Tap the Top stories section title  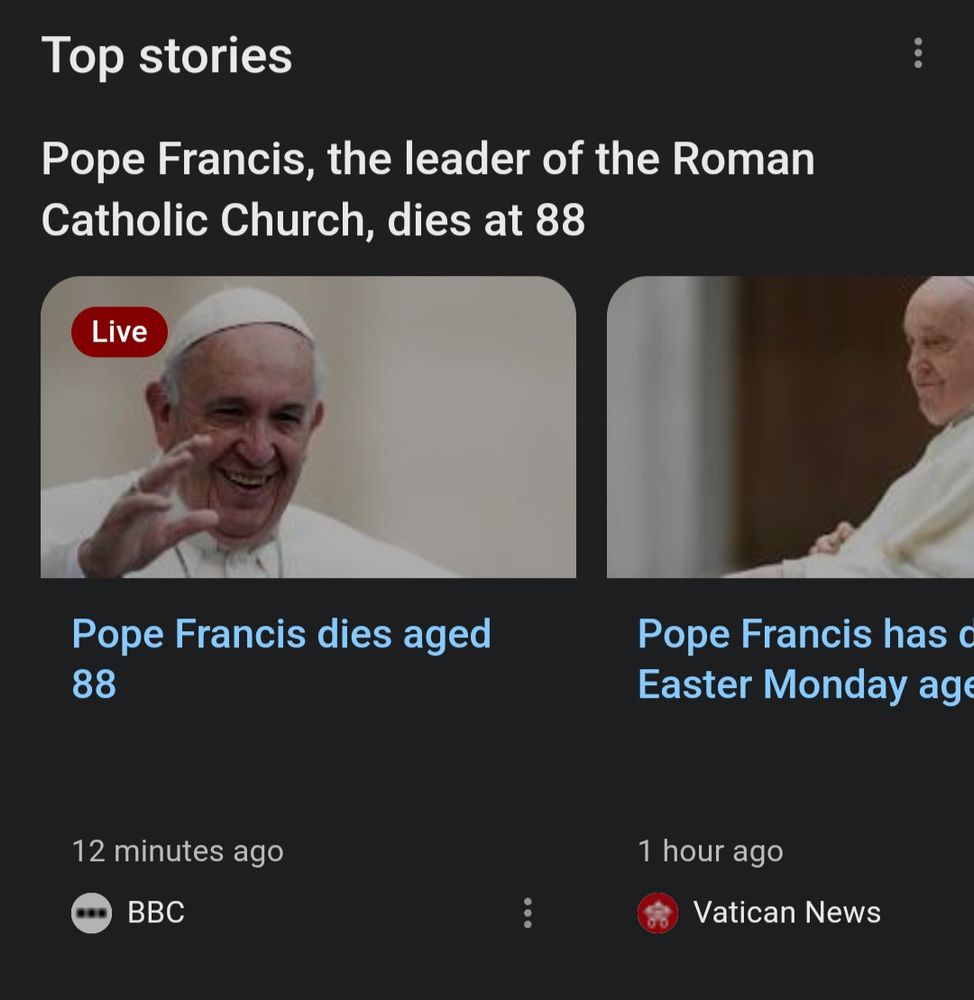coord(166,56)
